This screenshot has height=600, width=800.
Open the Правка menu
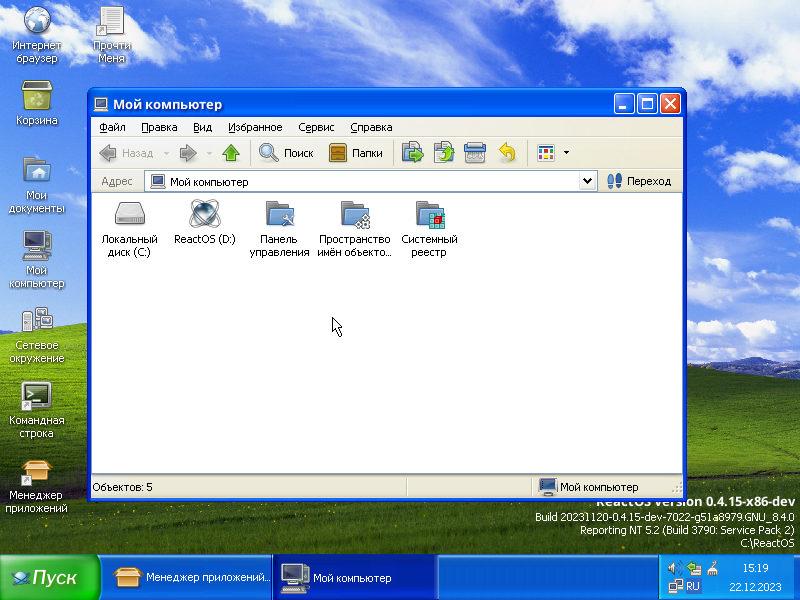[x=159, y=127]
